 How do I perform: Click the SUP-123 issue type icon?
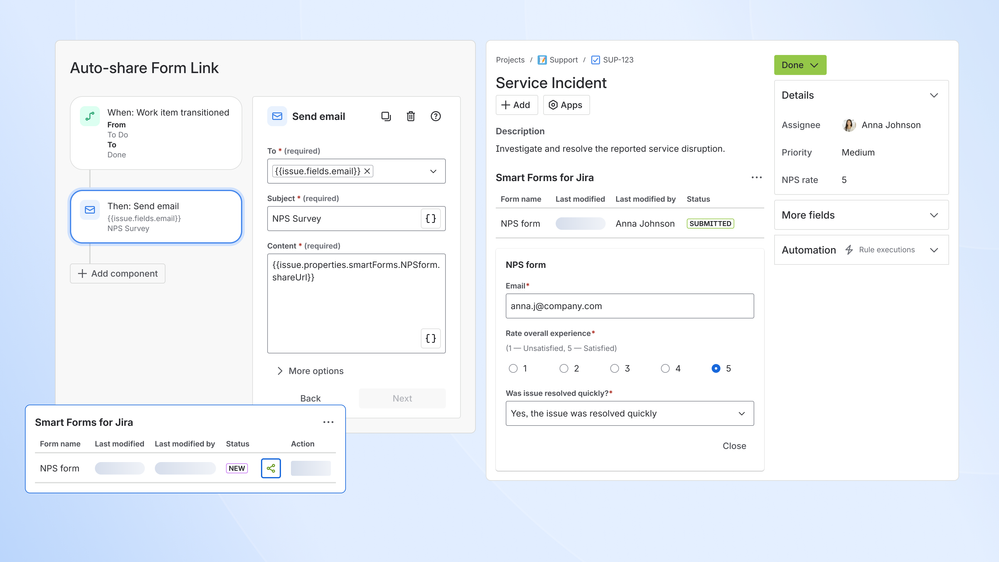click(x=595, y=60)
